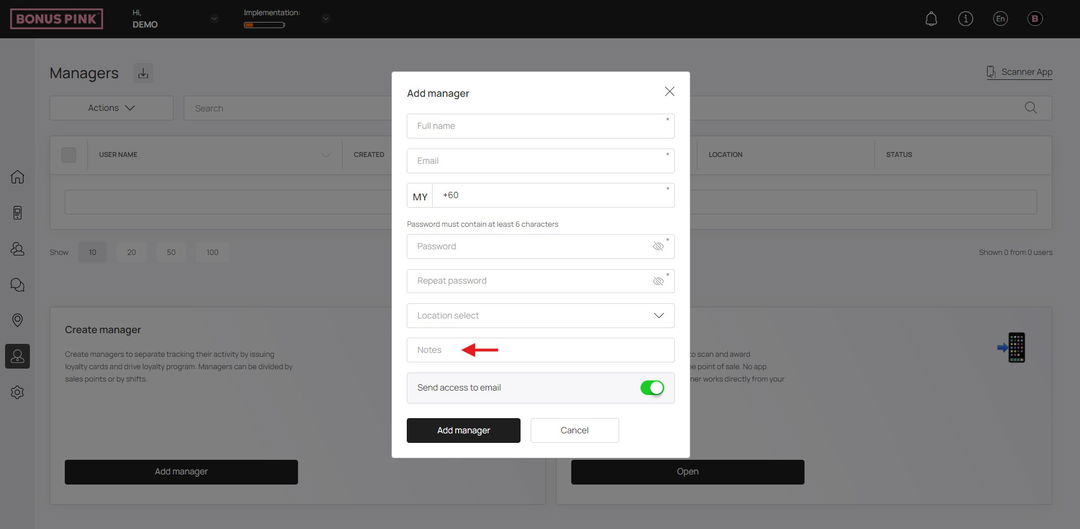Focus the Notes input field
1080x529 pixels.
coord(541,350)
